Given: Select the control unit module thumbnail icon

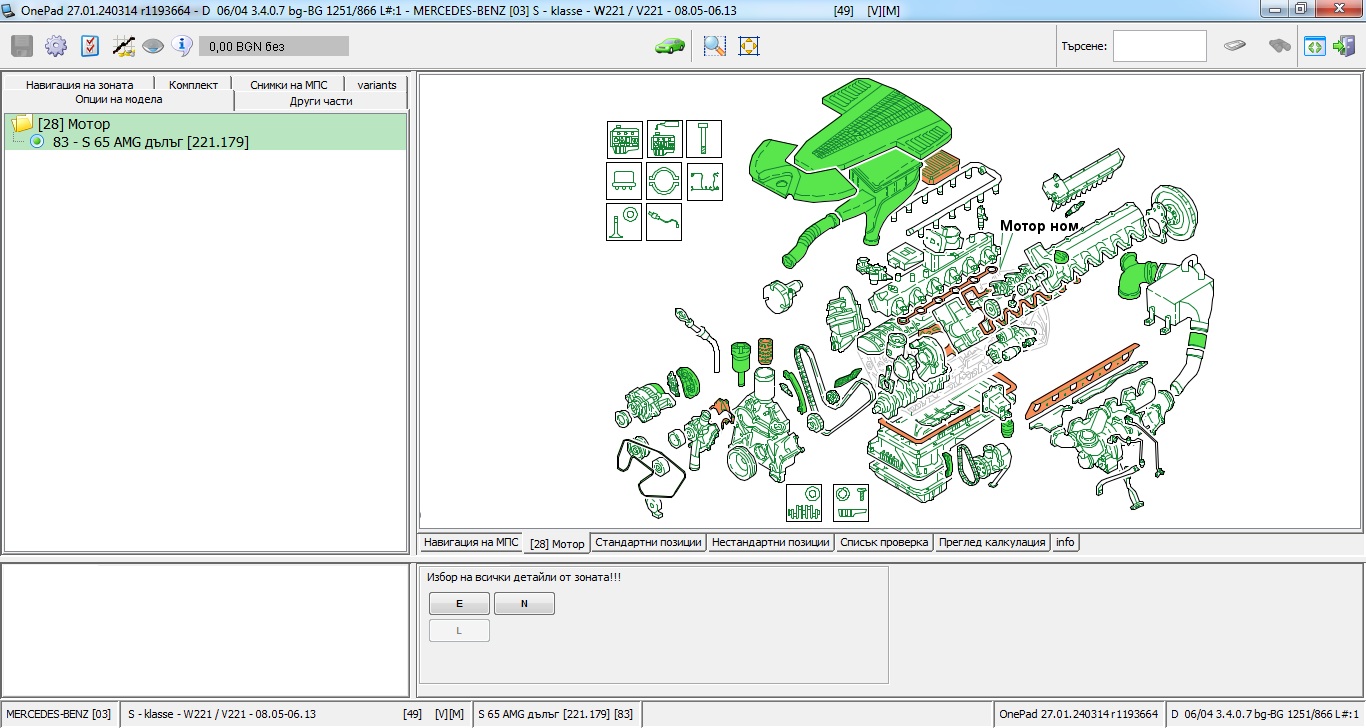Looking at the screenshot, I should point(624,181).
